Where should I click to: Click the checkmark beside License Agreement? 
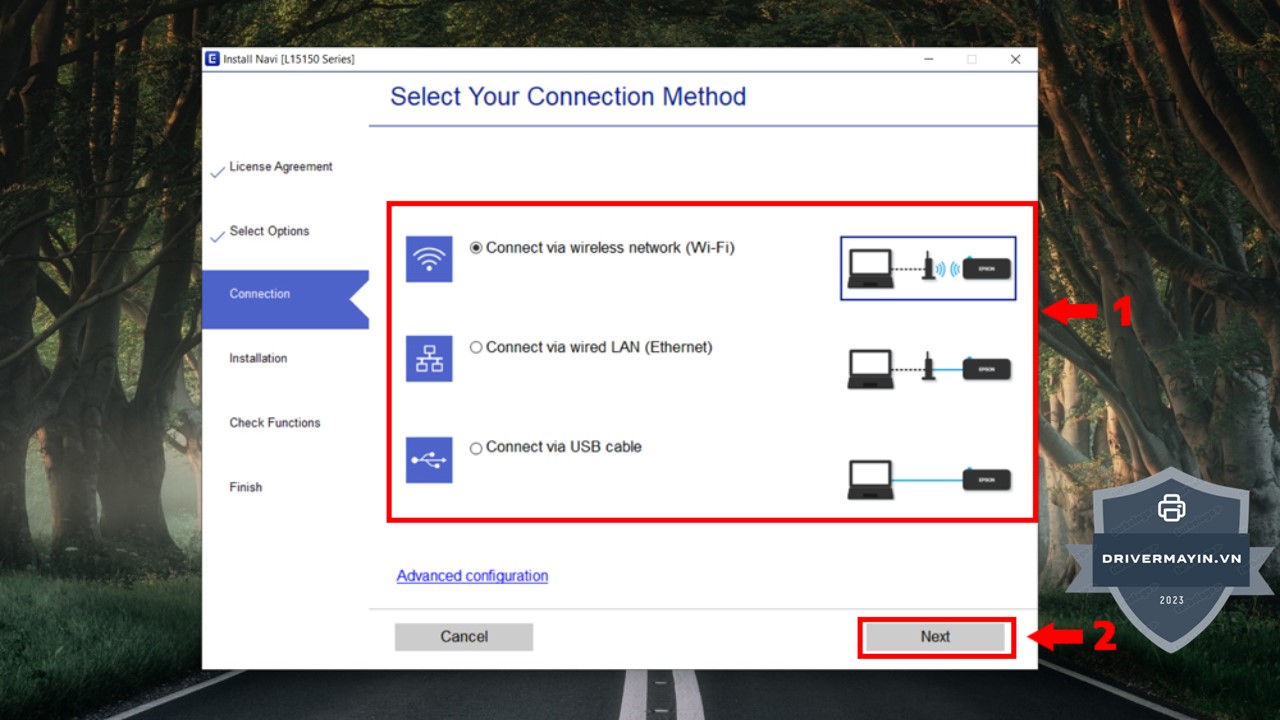pyautogui.click(x=217, y=172)
